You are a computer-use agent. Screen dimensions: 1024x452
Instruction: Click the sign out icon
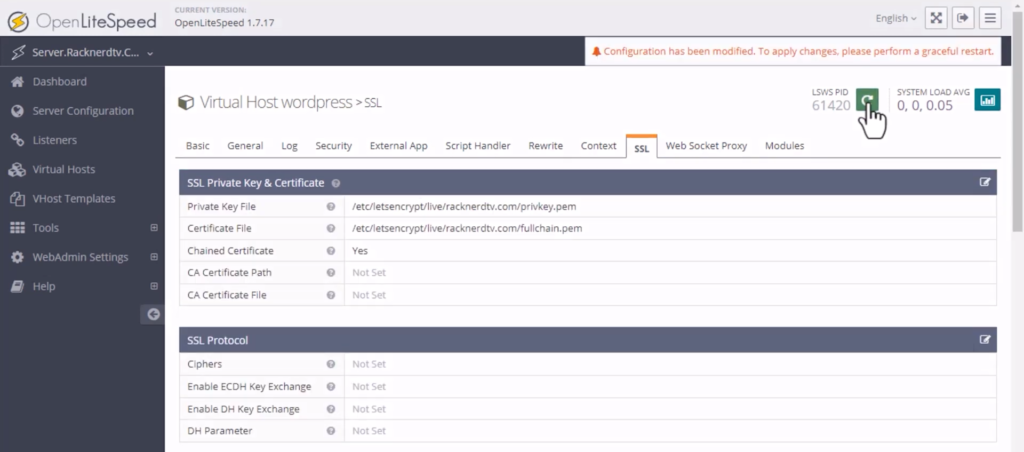coord(963,18)
